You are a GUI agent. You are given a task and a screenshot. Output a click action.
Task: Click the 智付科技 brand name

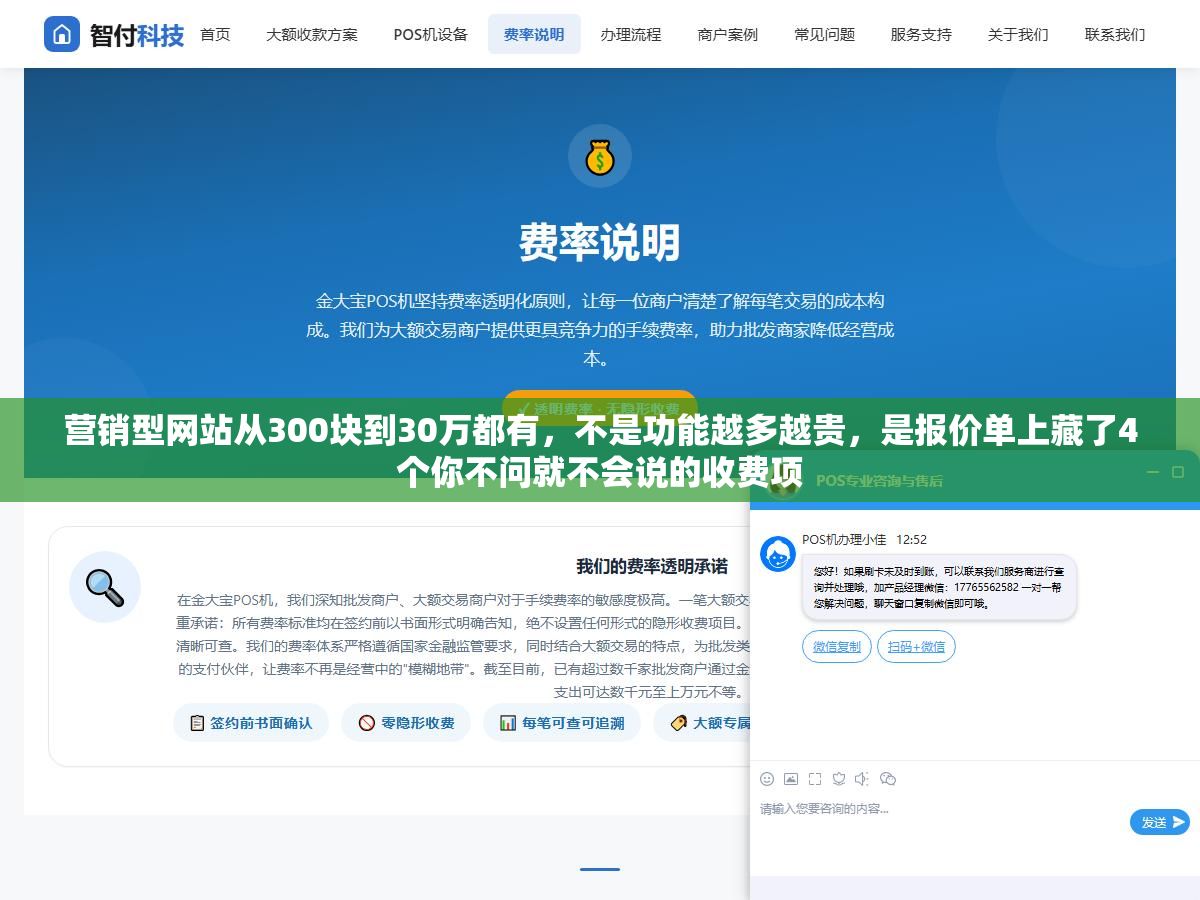coord(137,35)
